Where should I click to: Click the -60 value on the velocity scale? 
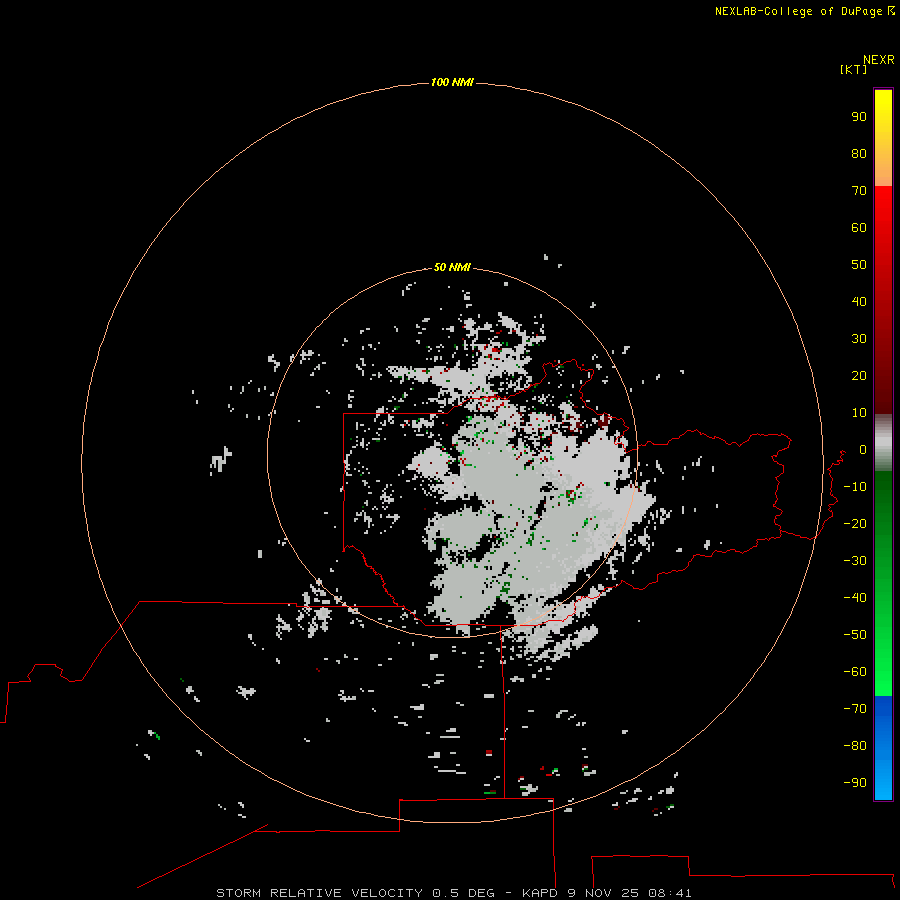point(855,672)
